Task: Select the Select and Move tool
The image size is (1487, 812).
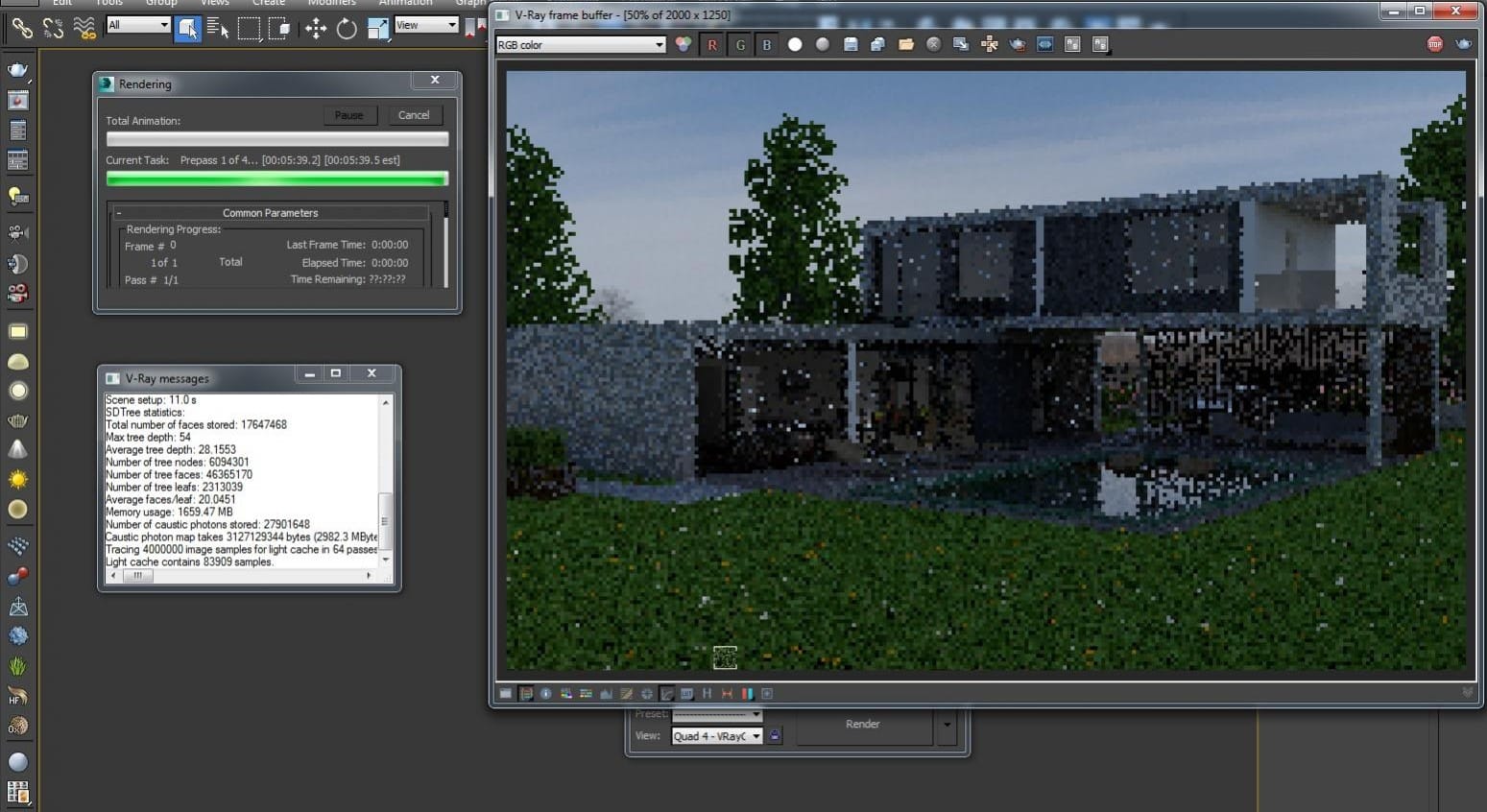Action: pos(315,29)
